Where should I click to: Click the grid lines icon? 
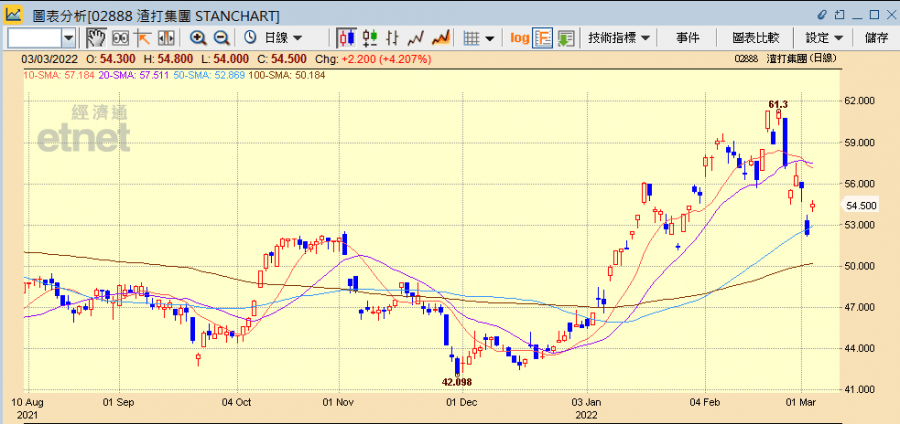(471, 38)
